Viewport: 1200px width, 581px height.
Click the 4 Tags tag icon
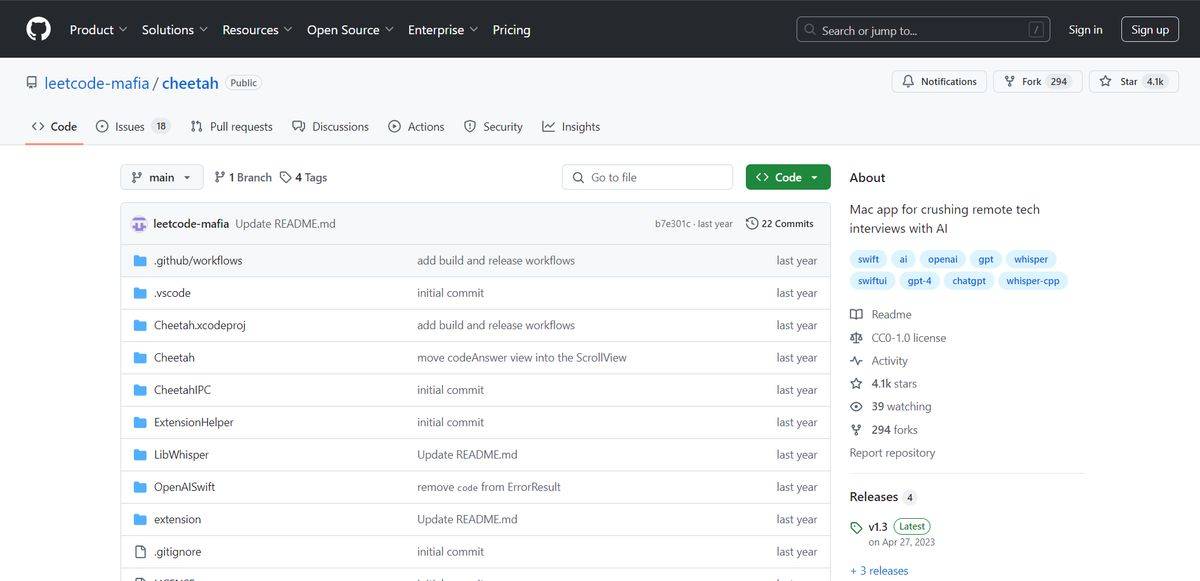pyautogui.click(x=286, y=178)
